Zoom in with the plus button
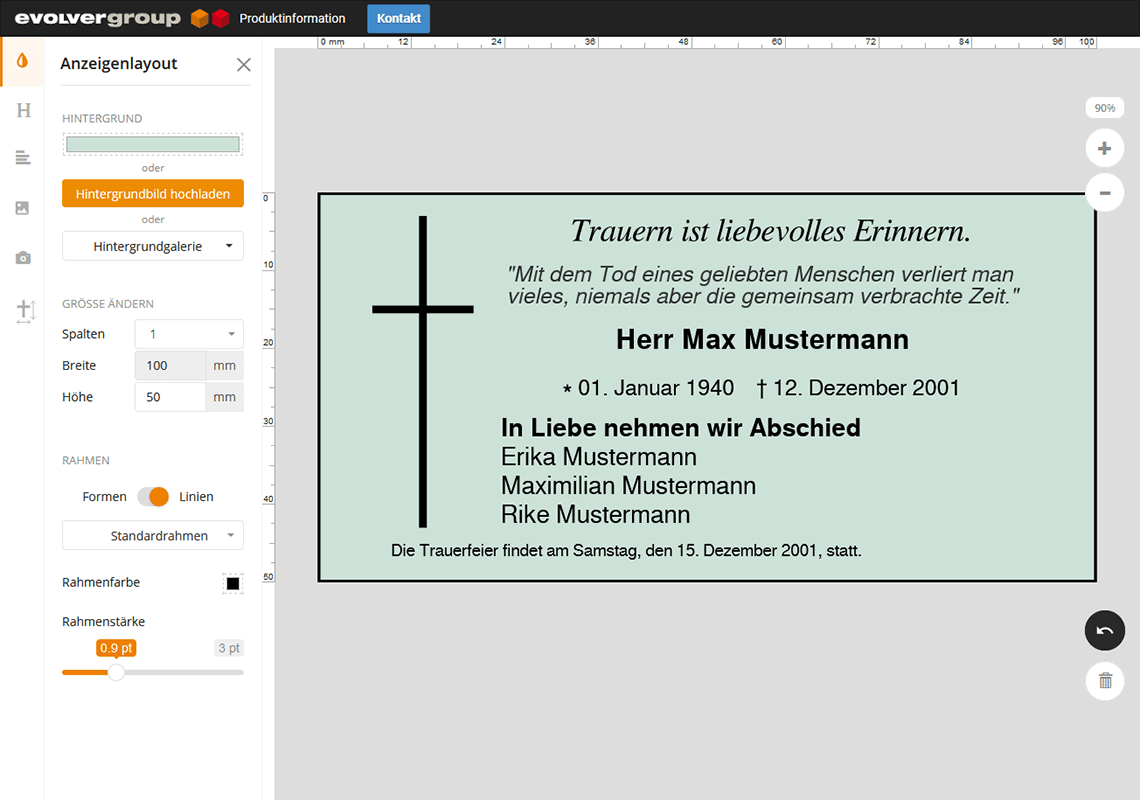1140x800 pixels. tap(1104, 149)
